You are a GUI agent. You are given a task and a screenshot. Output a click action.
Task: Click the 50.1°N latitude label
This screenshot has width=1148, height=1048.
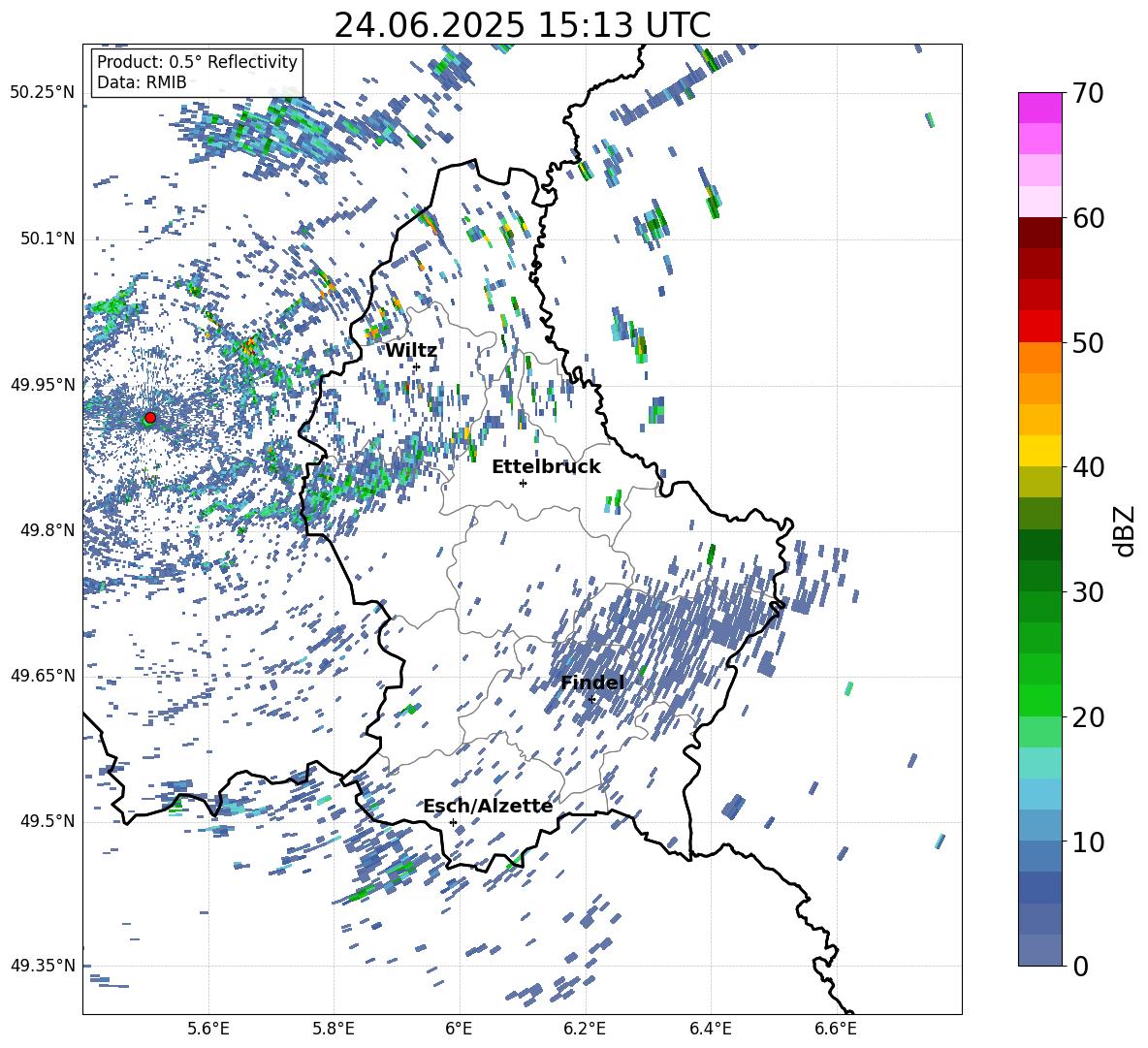[x=48, y=239]
